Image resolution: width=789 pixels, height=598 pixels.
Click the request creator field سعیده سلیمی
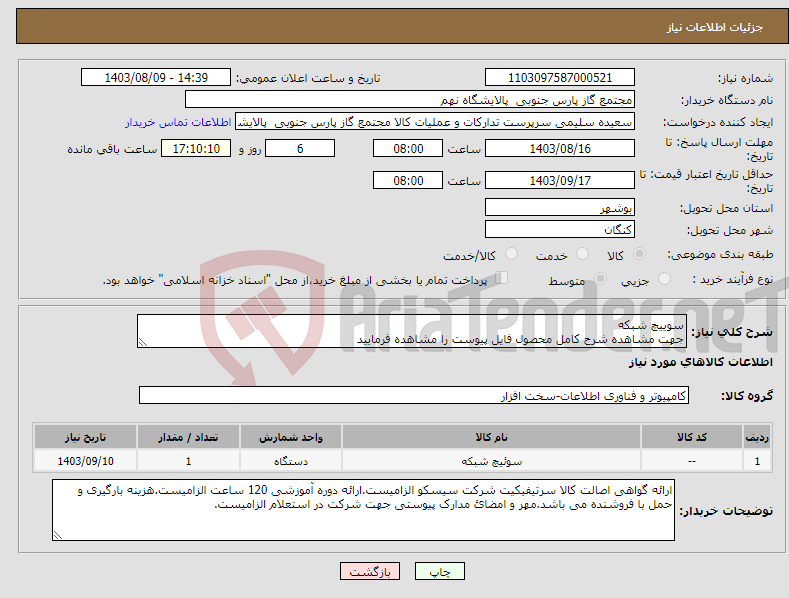coord(435,121)
